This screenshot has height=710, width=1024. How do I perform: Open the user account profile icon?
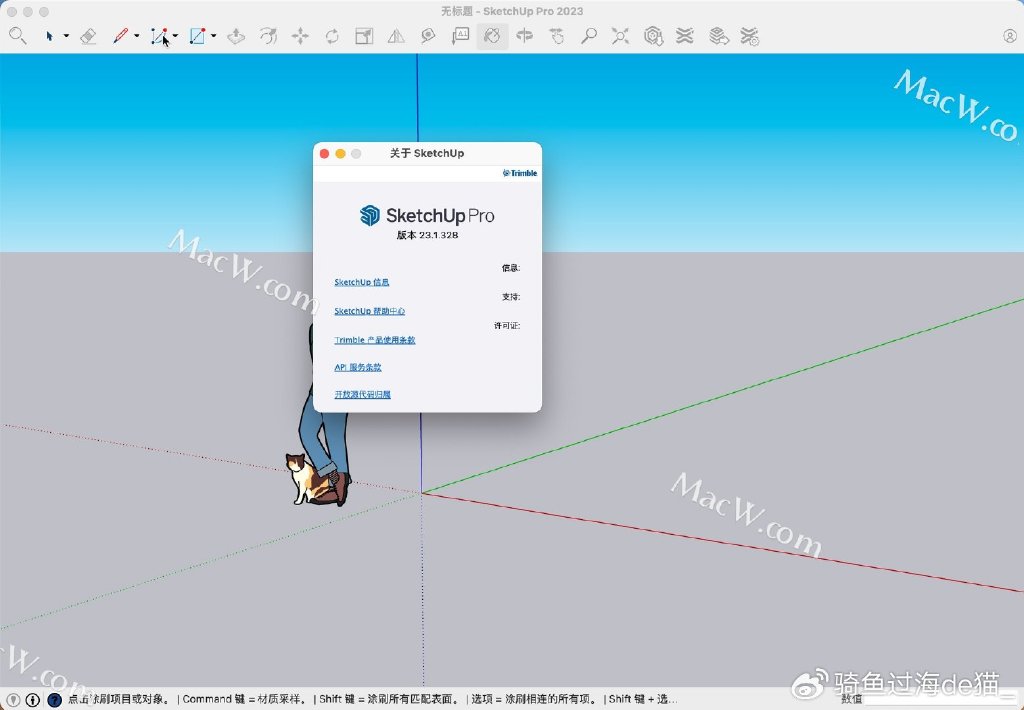1010,36
